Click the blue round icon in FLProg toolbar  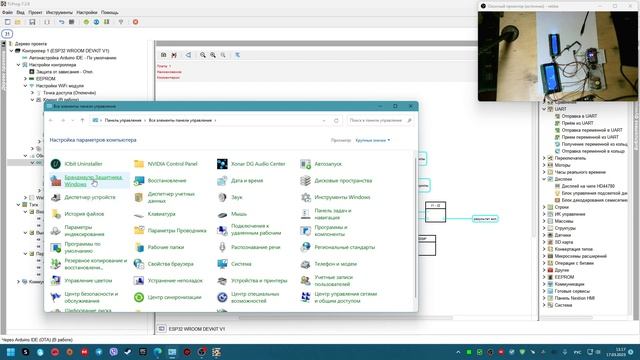(96, 22)
